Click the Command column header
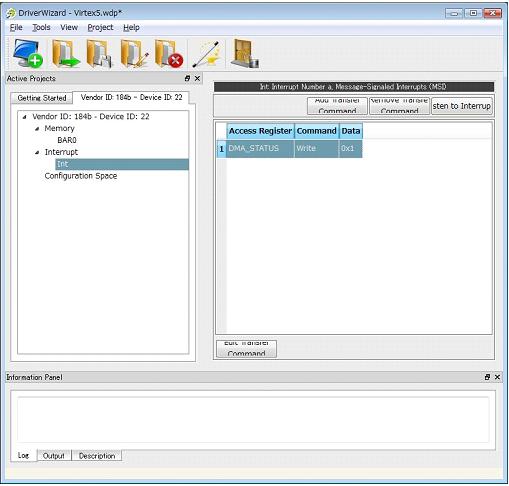 [x=316, y=131]
